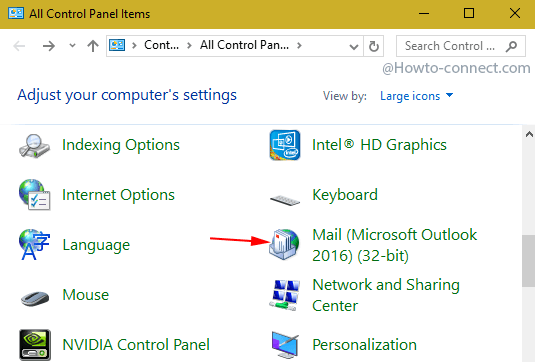Click the Refresh button
Screen dimensions: 535x362
[x=374, y=46]
